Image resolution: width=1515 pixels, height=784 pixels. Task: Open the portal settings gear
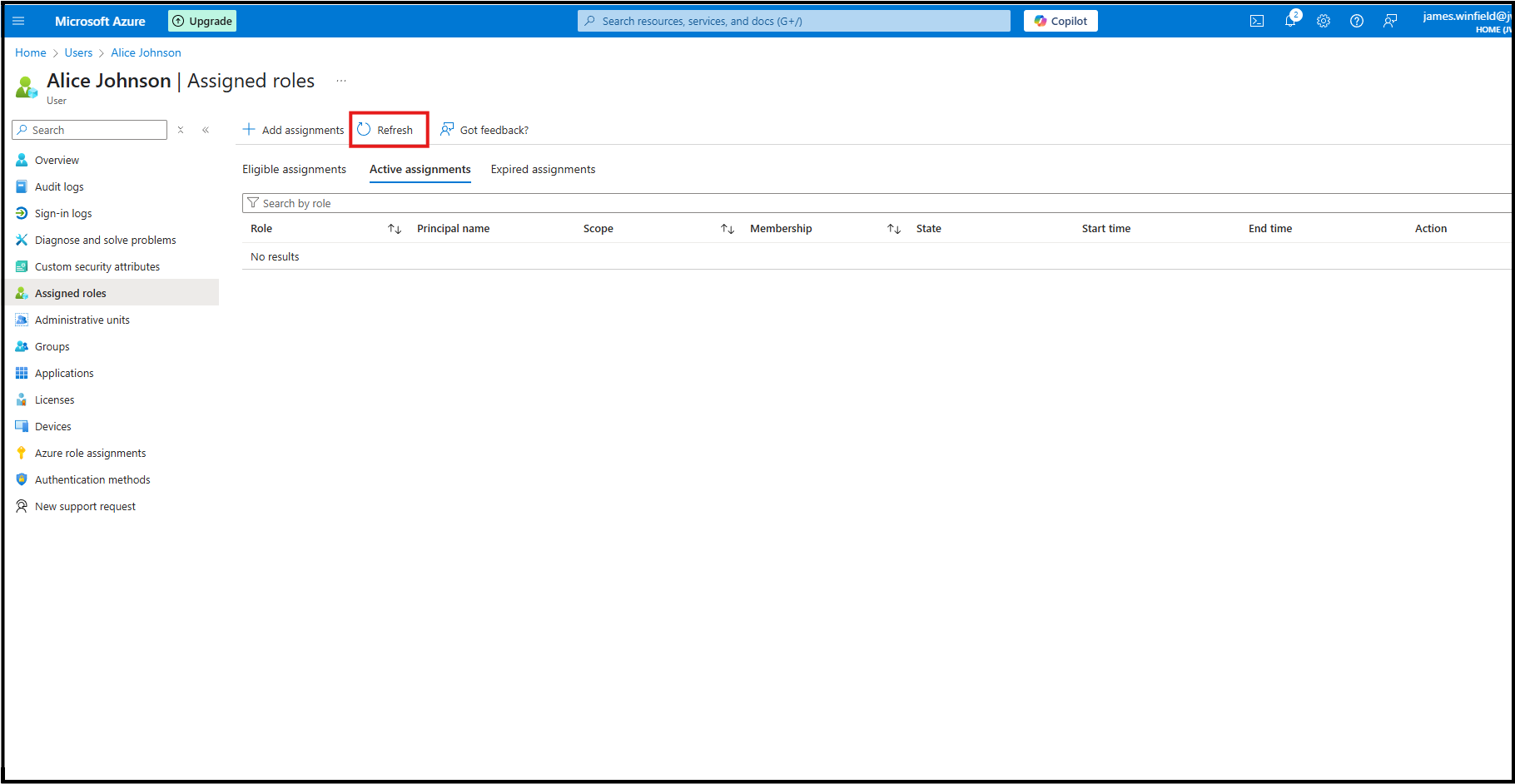click(1324, 21)
